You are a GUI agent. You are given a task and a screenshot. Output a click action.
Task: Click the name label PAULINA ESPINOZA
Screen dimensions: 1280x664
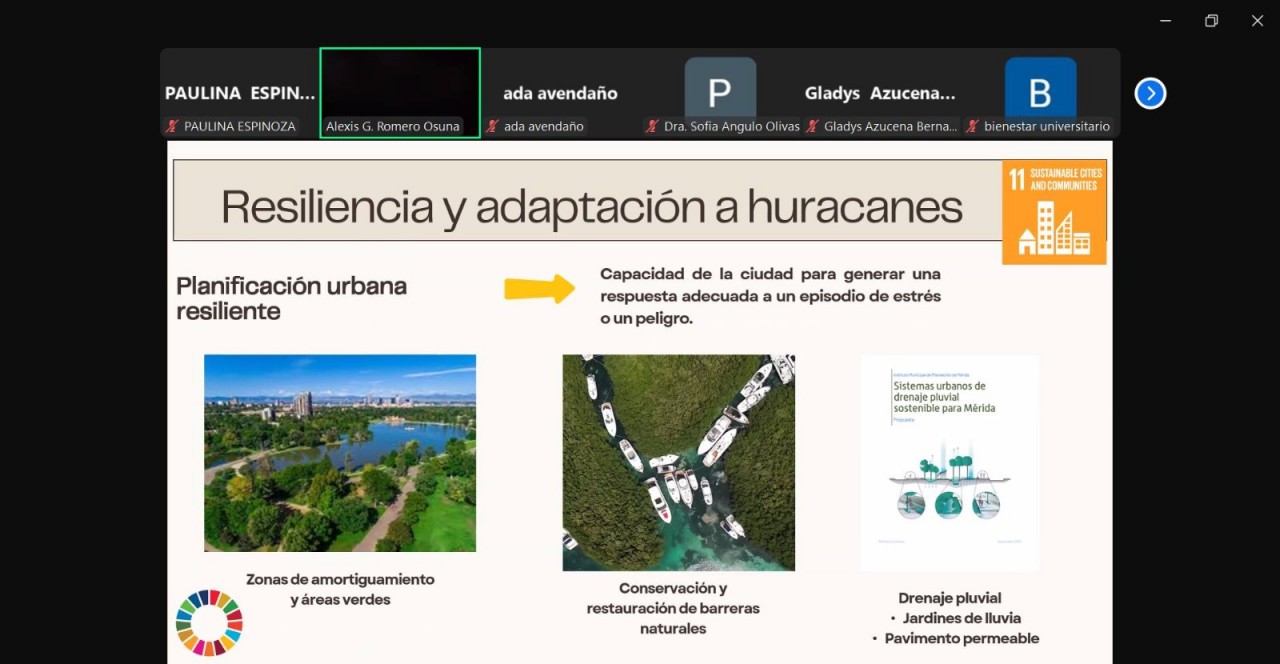click(240, 126)
